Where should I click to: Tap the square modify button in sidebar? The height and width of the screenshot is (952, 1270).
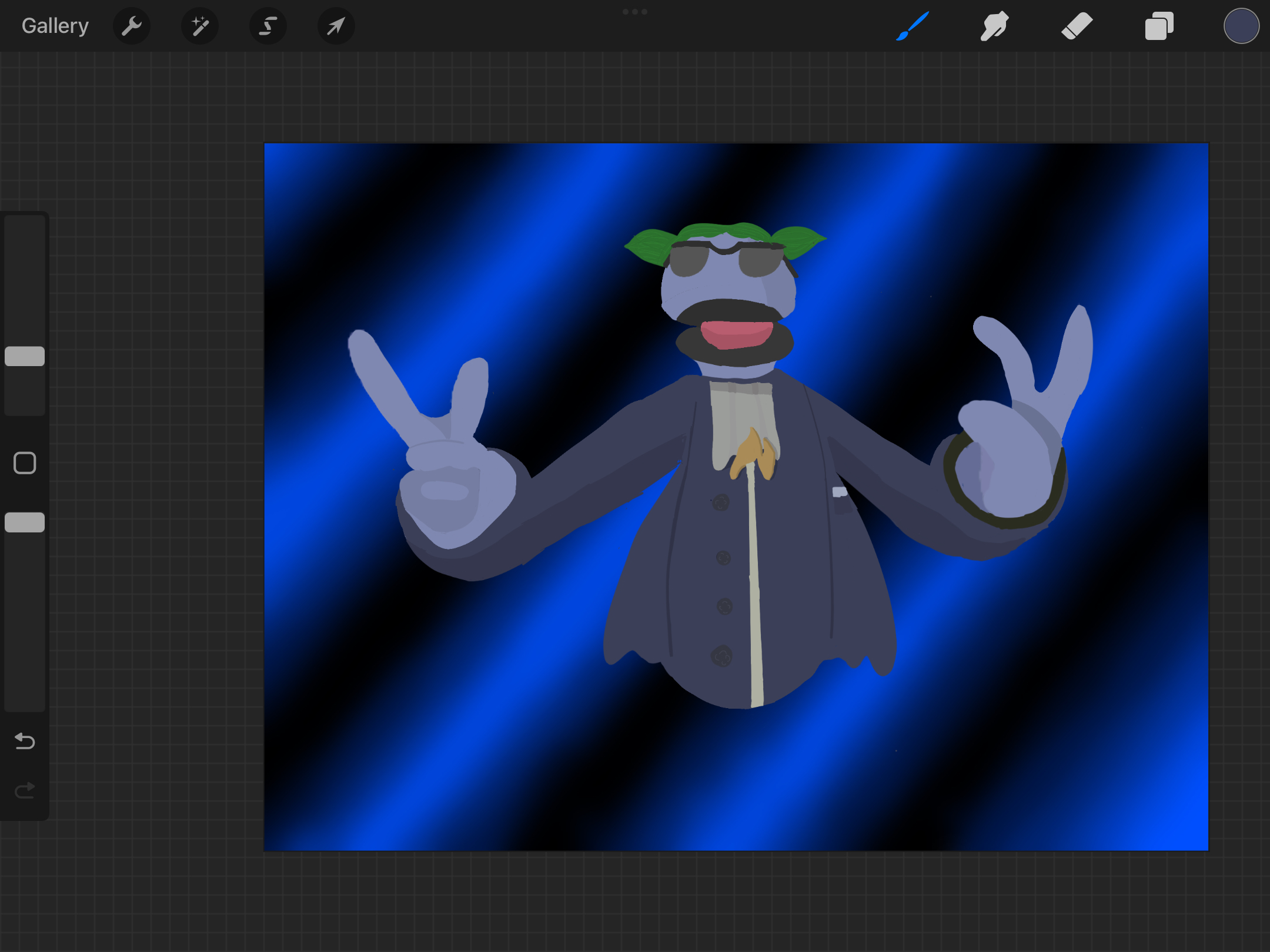pyautogui.click(x=25, y=463)
